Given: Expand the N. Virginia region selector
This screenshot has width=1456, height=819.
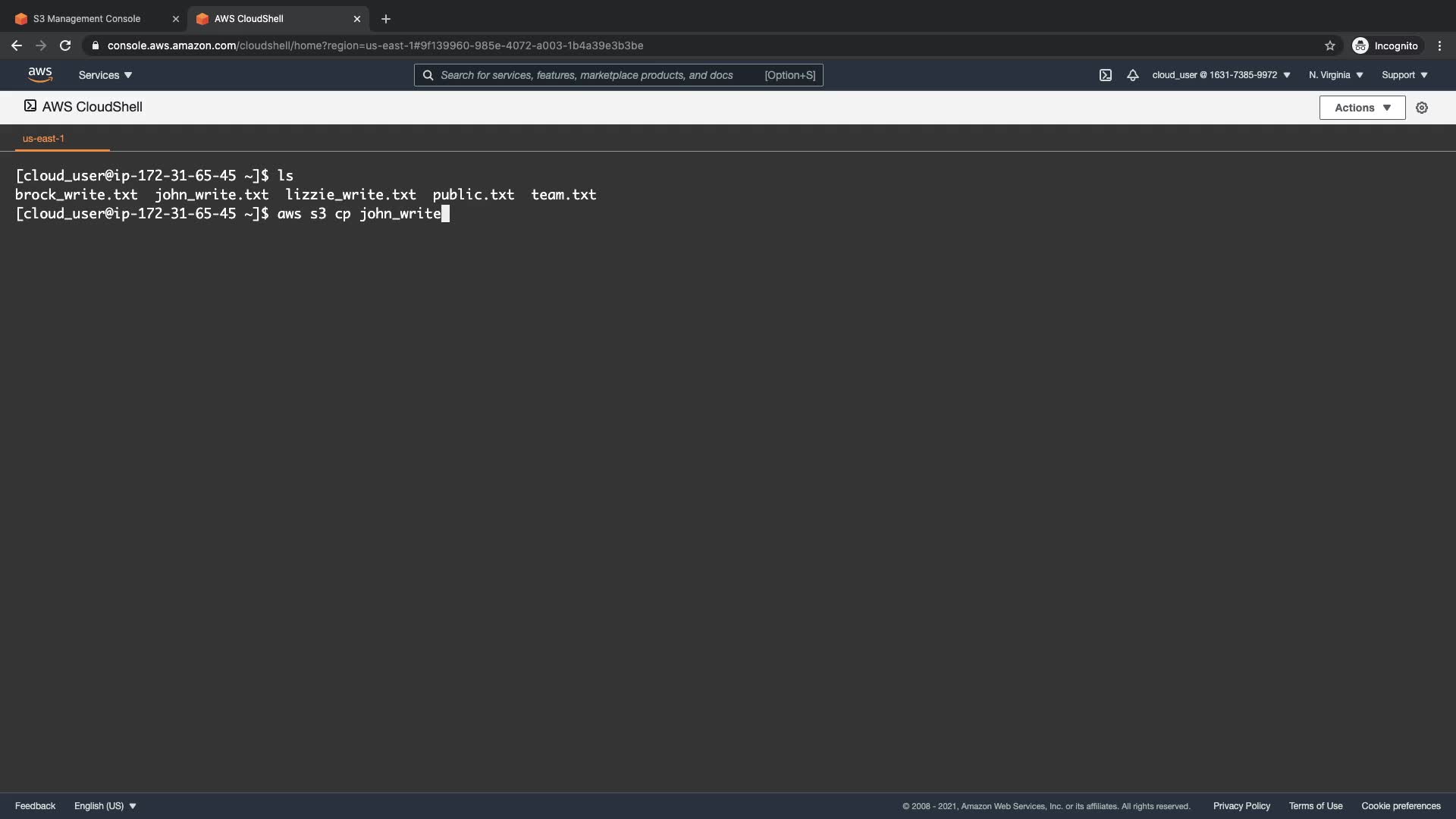Looking at the screenshot, I should click(1335, 75).
